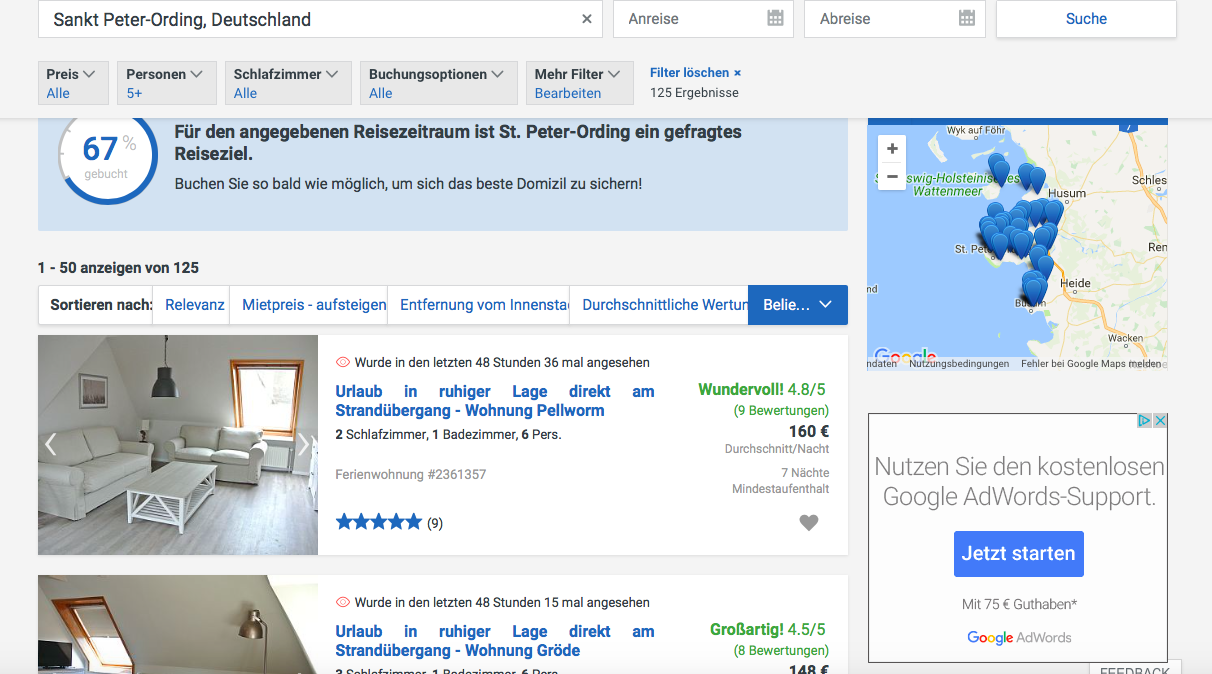Click '125 Ergebnisse' result count
Image resolution: width=1212 pixels, height=674 pixels.
click(694, 93)
